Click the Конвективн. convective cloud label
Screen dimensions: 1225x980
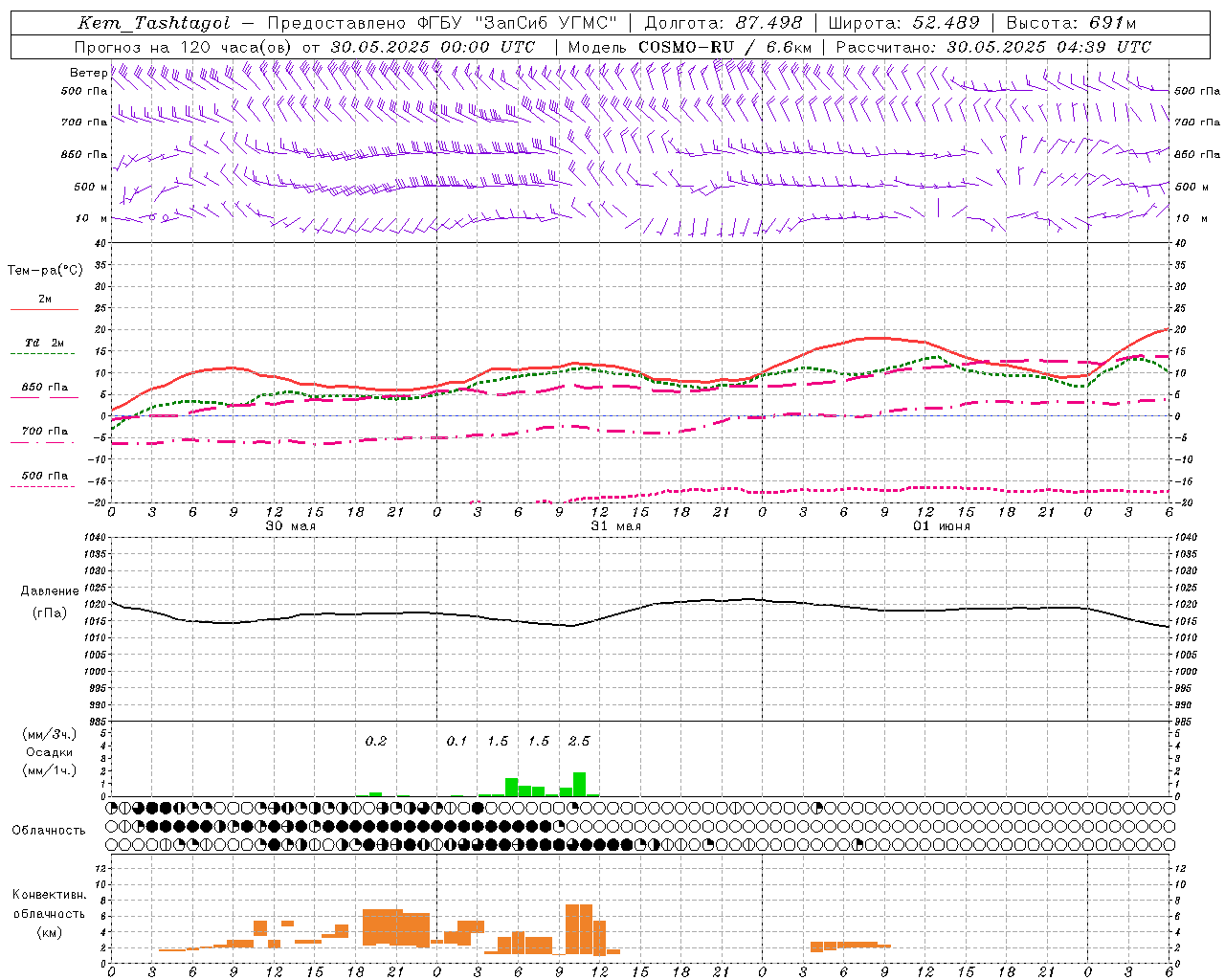pos(49,895)
